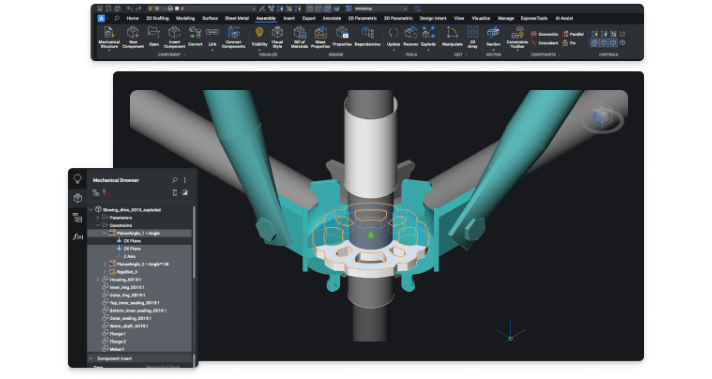Apply the Parallel constraint
Screen dimensions: 712x379
point(573,34)
